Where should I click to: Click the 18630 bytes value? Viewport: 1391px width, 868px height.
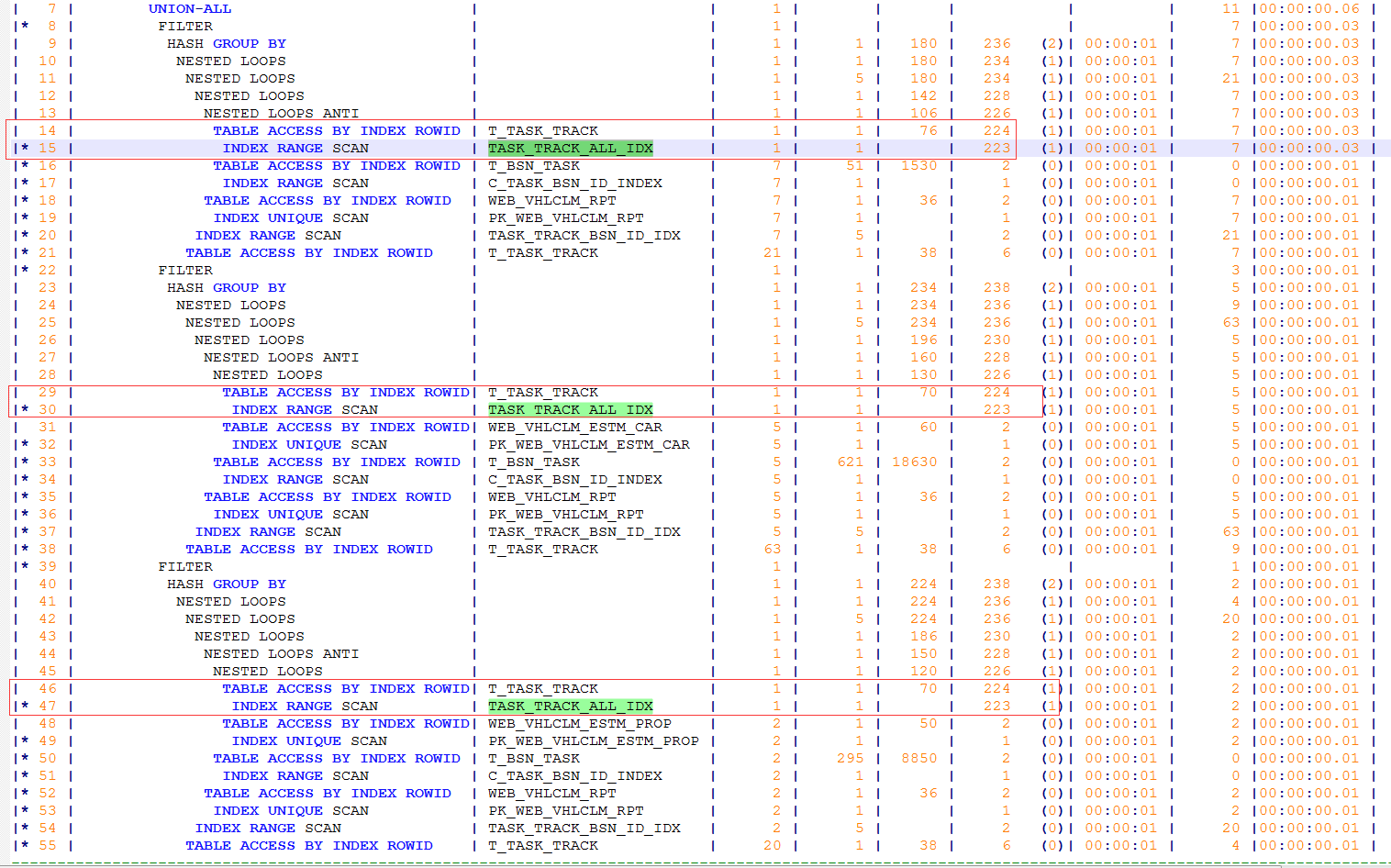(914, 462)
